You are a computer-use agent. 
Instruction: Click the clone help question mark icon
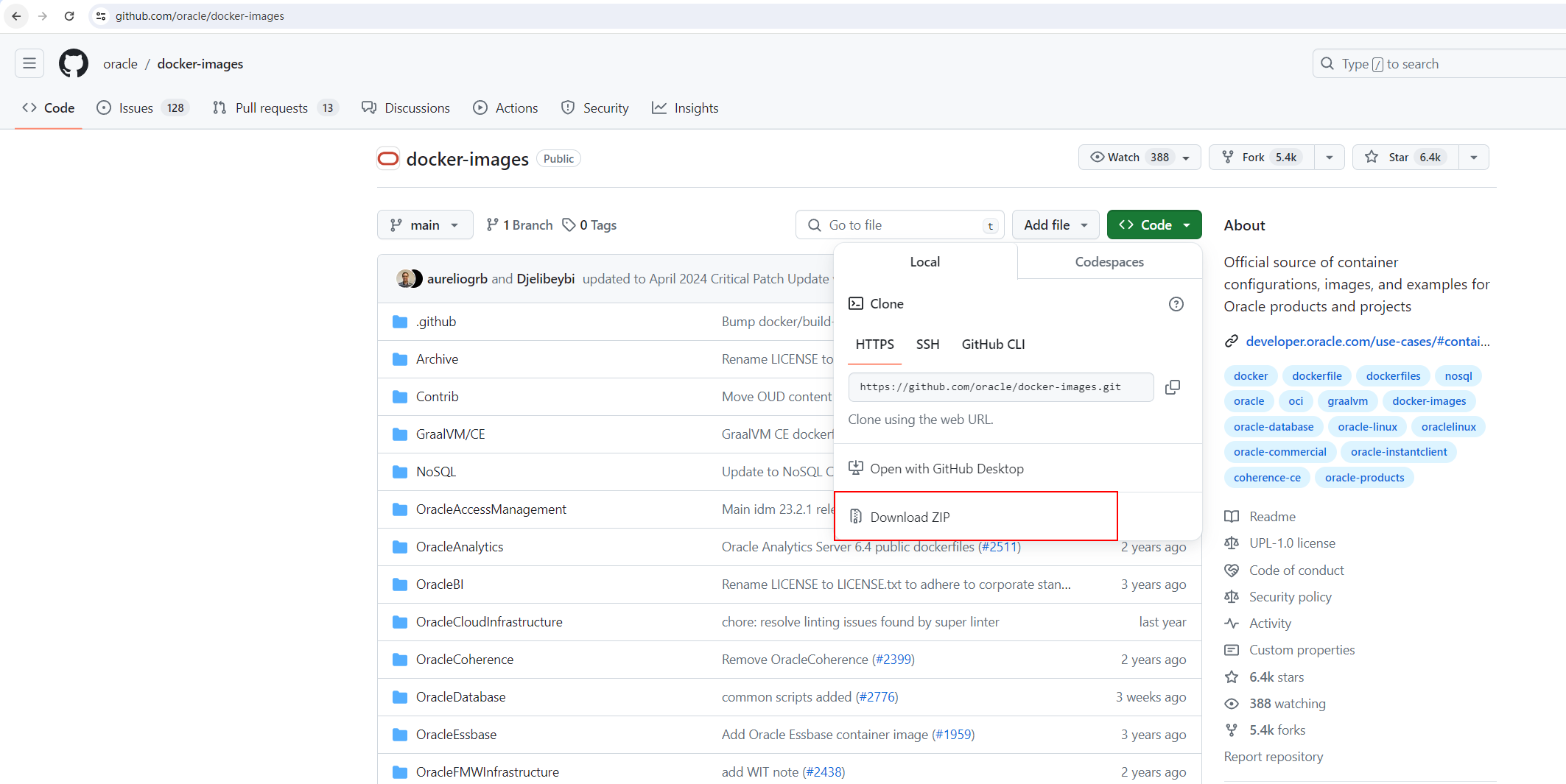(1176, 304)
